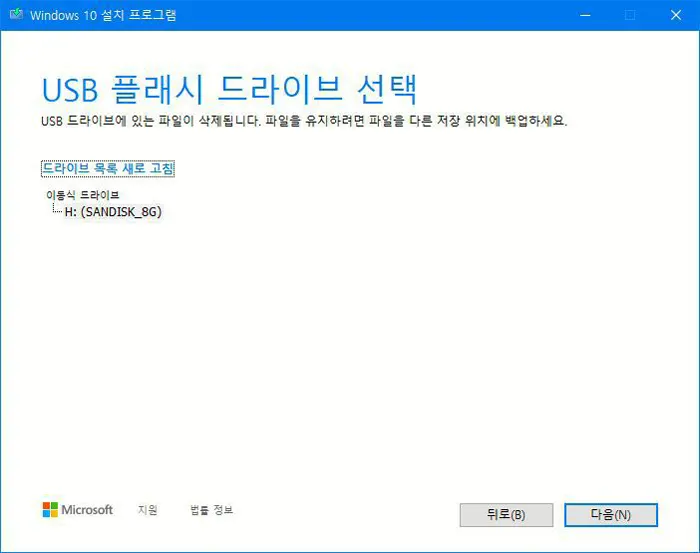Click the 이동식 드라이브 tree node
The height and width of the screenshot is (553, 700).
tap(83, 195)
